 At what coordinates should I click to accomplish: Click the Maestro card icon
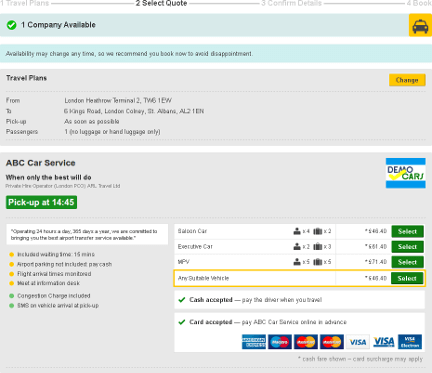click(x=280, y=342)
